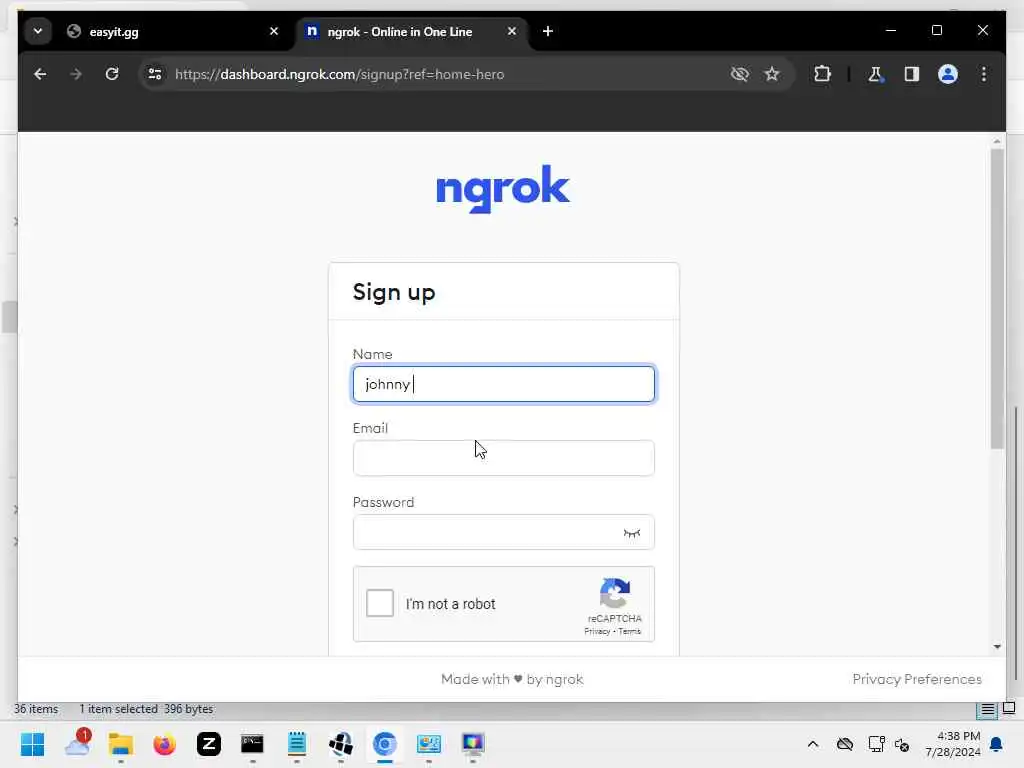The image size is (1024, 768).
Task: Switch File Explorer to details view
Action: click(x=987, y=709)
